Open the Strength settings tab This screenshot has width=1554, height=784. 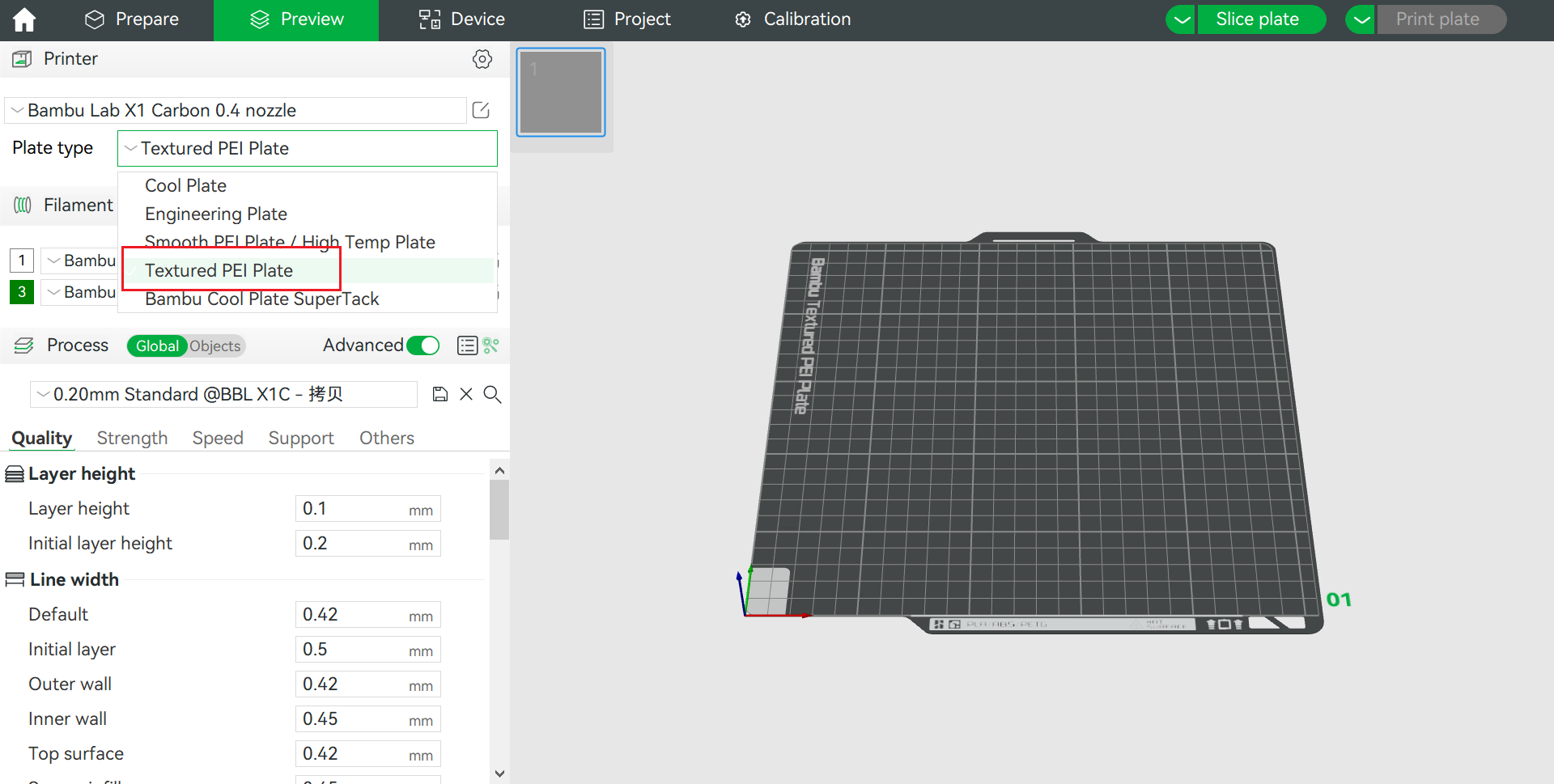point(132,438)
